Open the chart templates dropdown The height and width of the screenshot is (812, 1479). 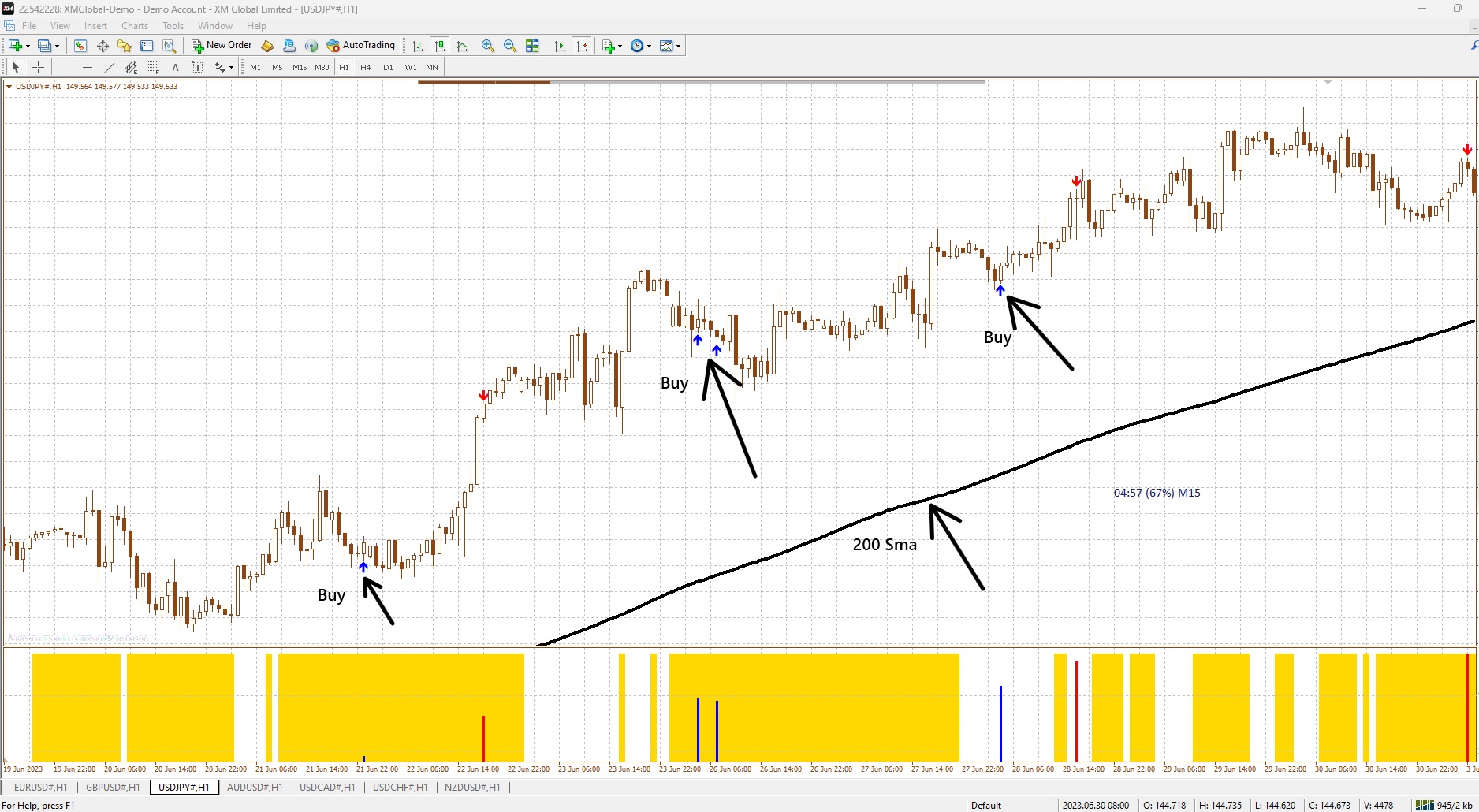click(678, 46)
